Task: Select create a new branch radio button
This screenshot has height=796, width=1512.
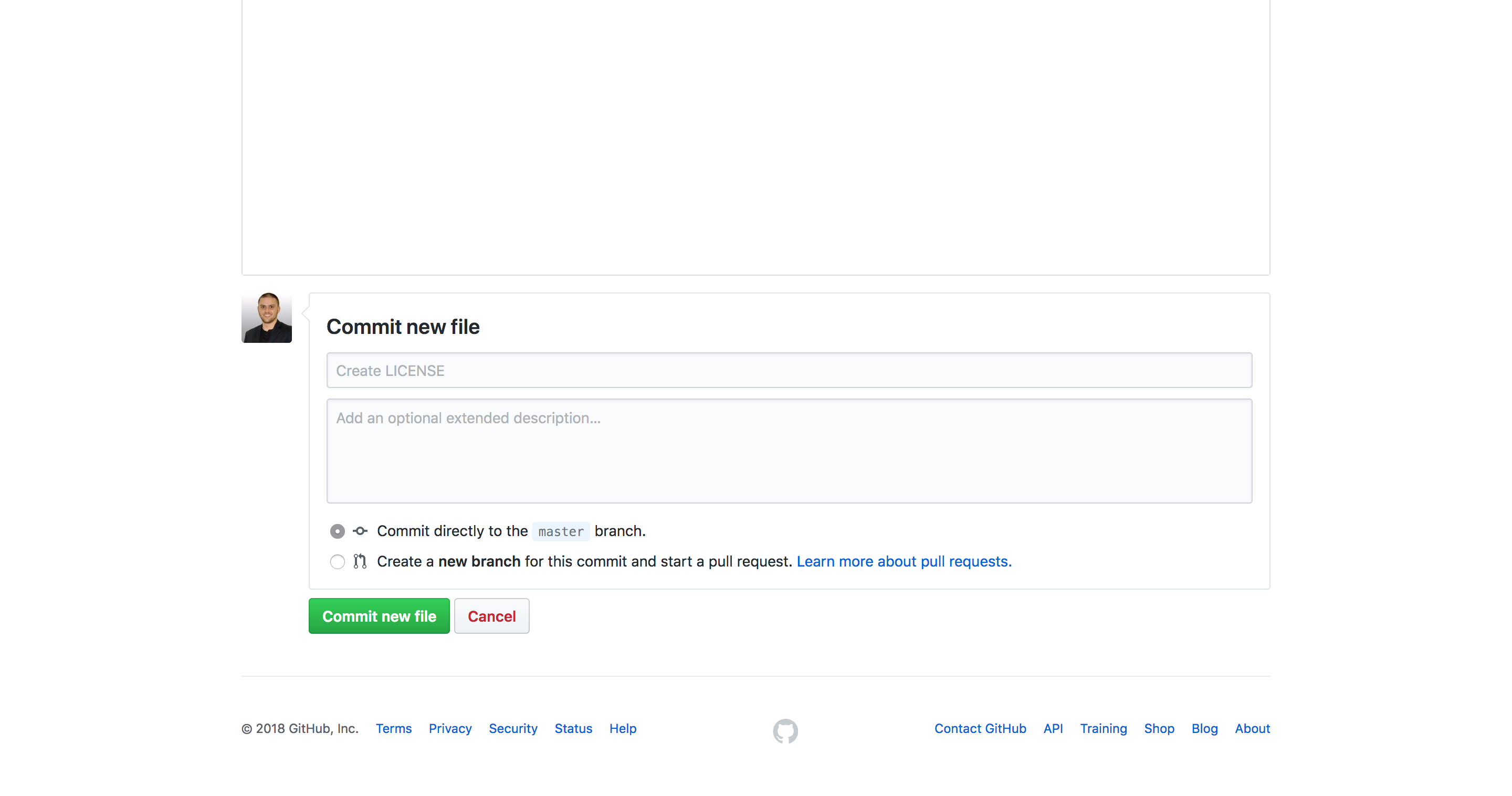Action: [x=338, y=562]
